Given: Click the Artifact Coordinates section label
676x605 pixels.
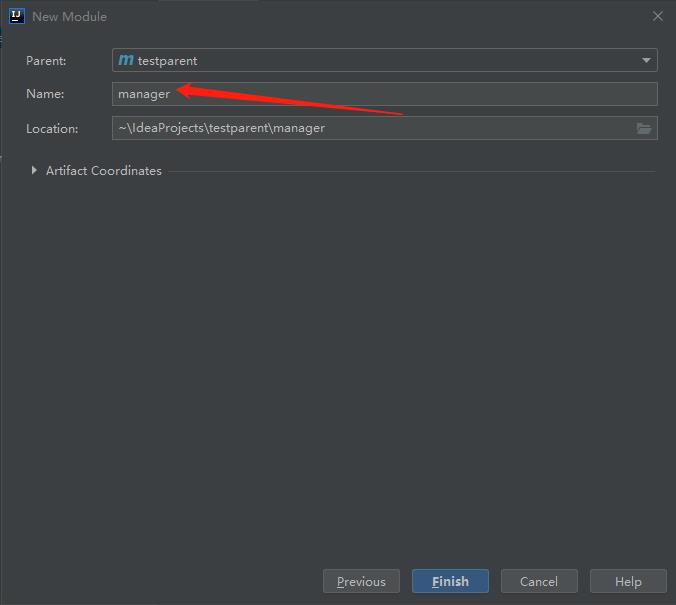Looking at the screenshot, I should [x=103, y=171].
